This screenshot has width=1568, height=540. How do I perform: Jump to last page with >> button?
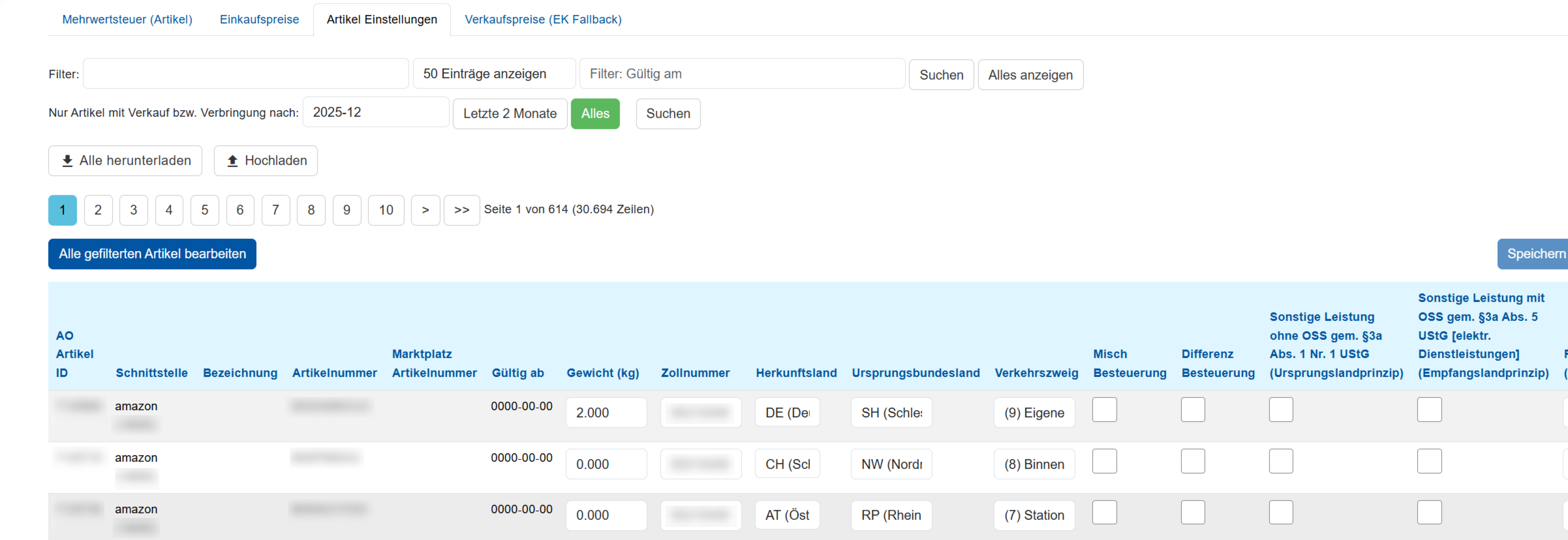point(461,210)
